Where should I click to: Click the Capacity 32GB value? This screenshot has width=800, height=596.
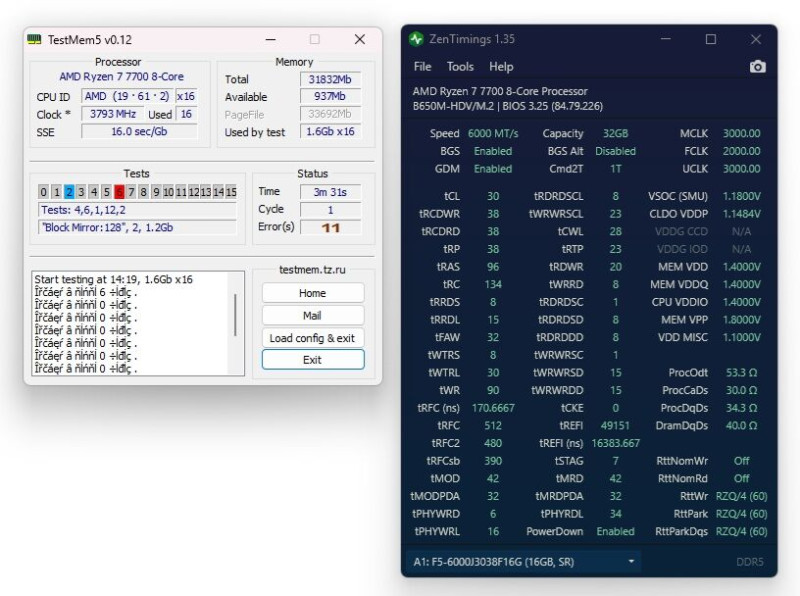click(615, 133)
